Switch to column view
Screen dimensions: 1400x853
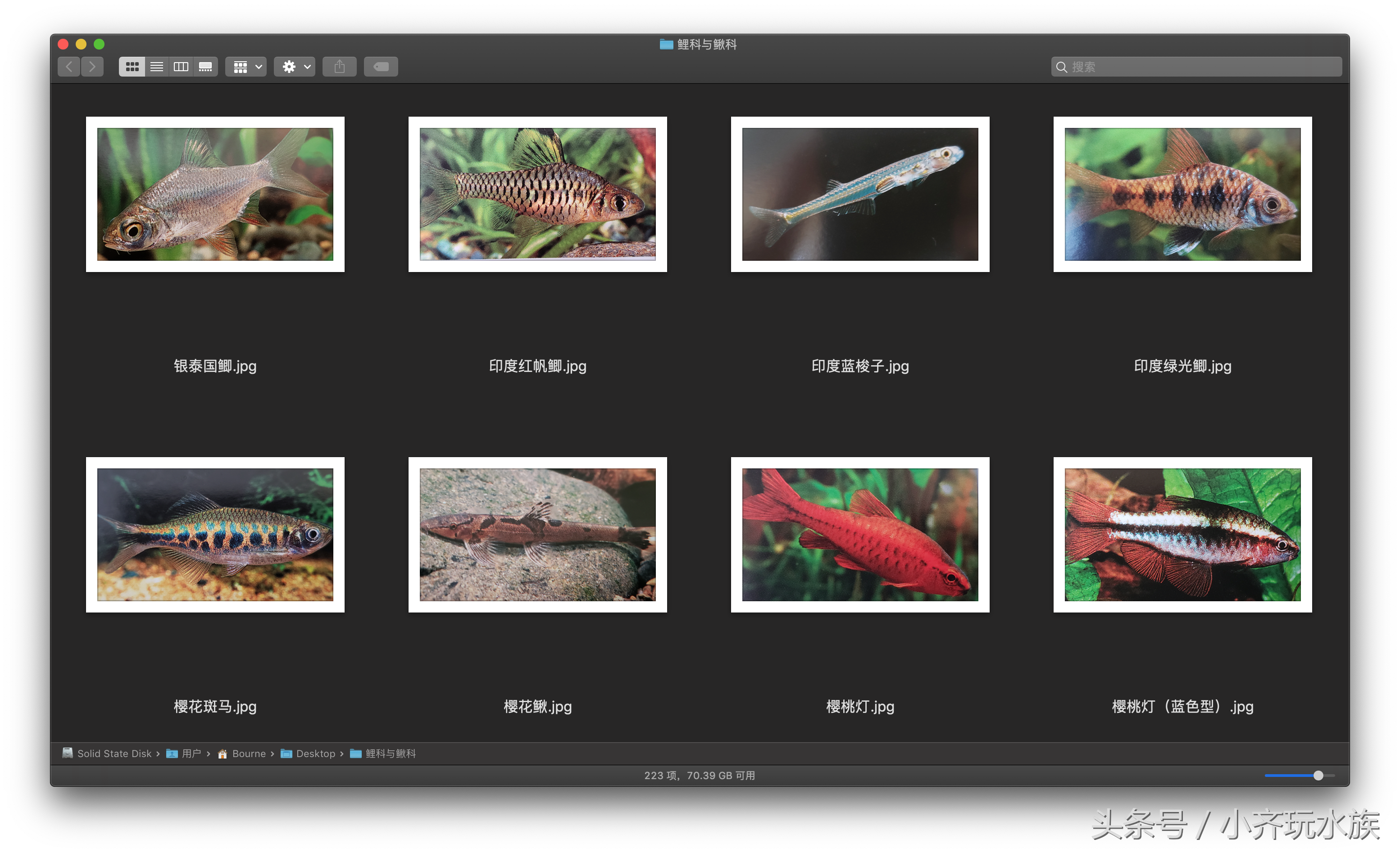(x=181, y=67)
